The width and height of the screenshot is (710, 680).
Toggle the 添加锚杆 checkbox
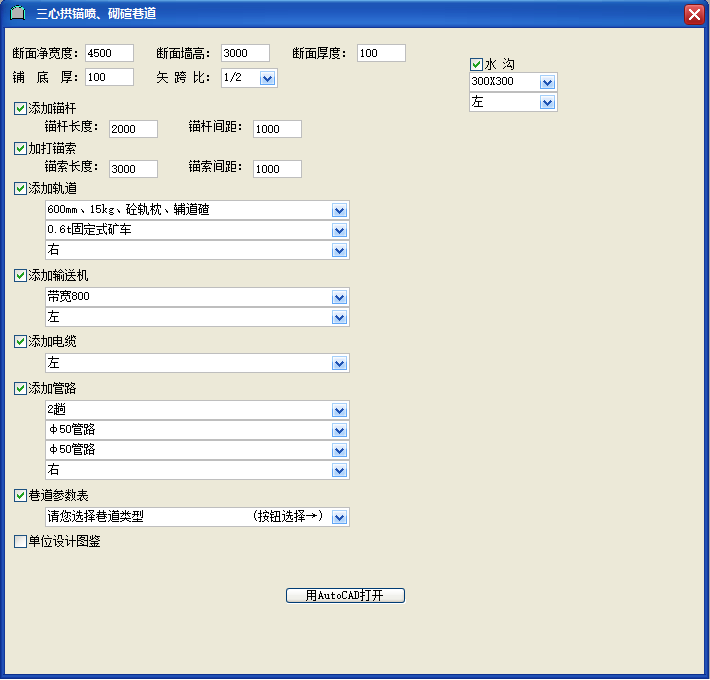click(21, 108)
